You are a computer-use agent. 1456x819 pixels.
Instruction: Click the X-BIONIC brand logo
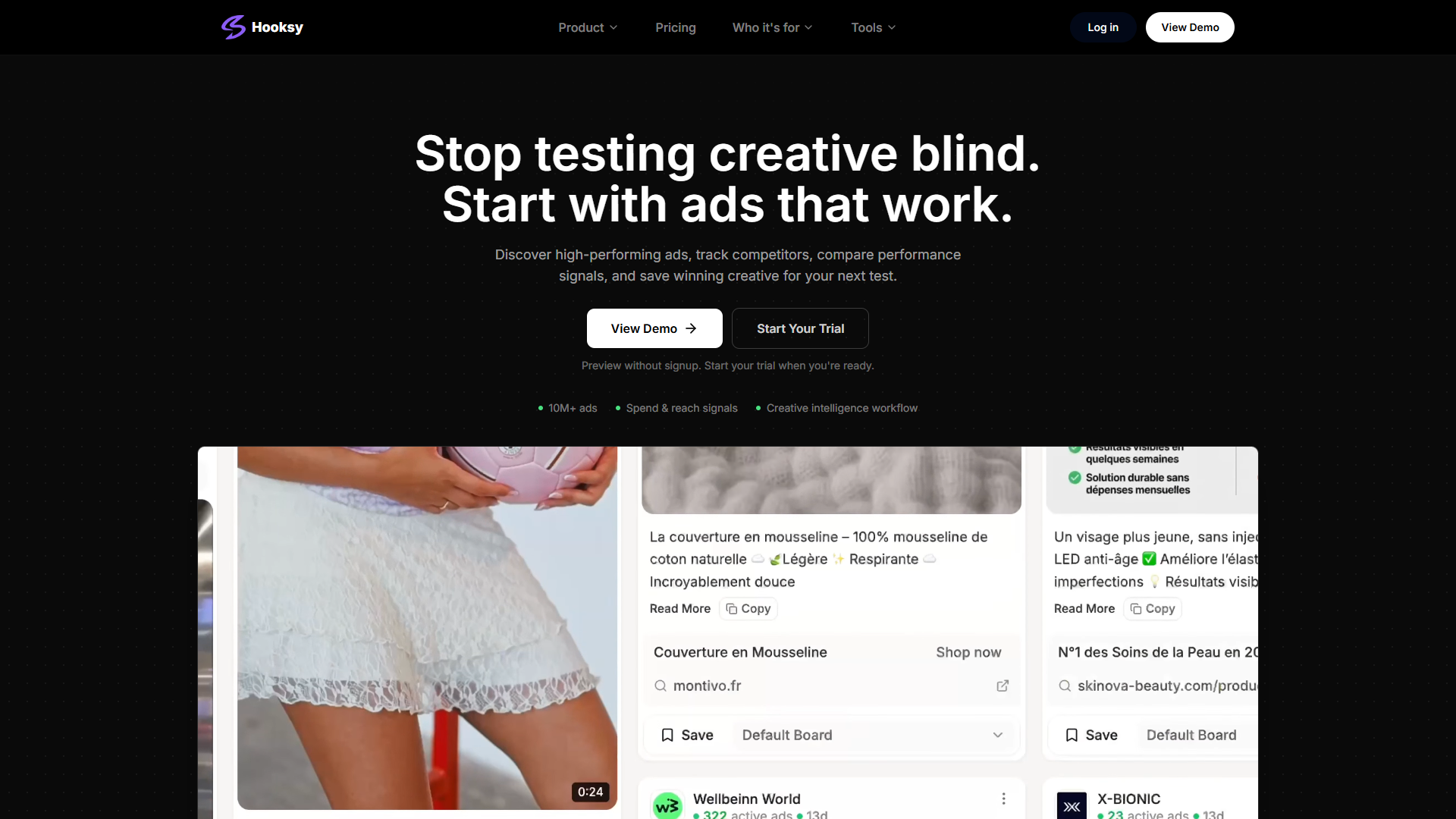[x=1072, y=806]
